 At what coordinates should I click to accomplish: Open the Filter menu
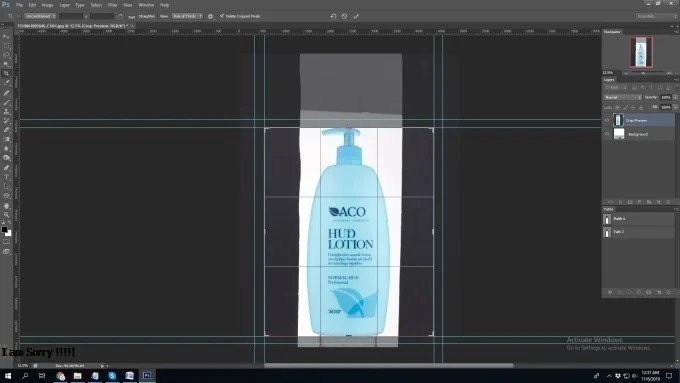(112, 5)
